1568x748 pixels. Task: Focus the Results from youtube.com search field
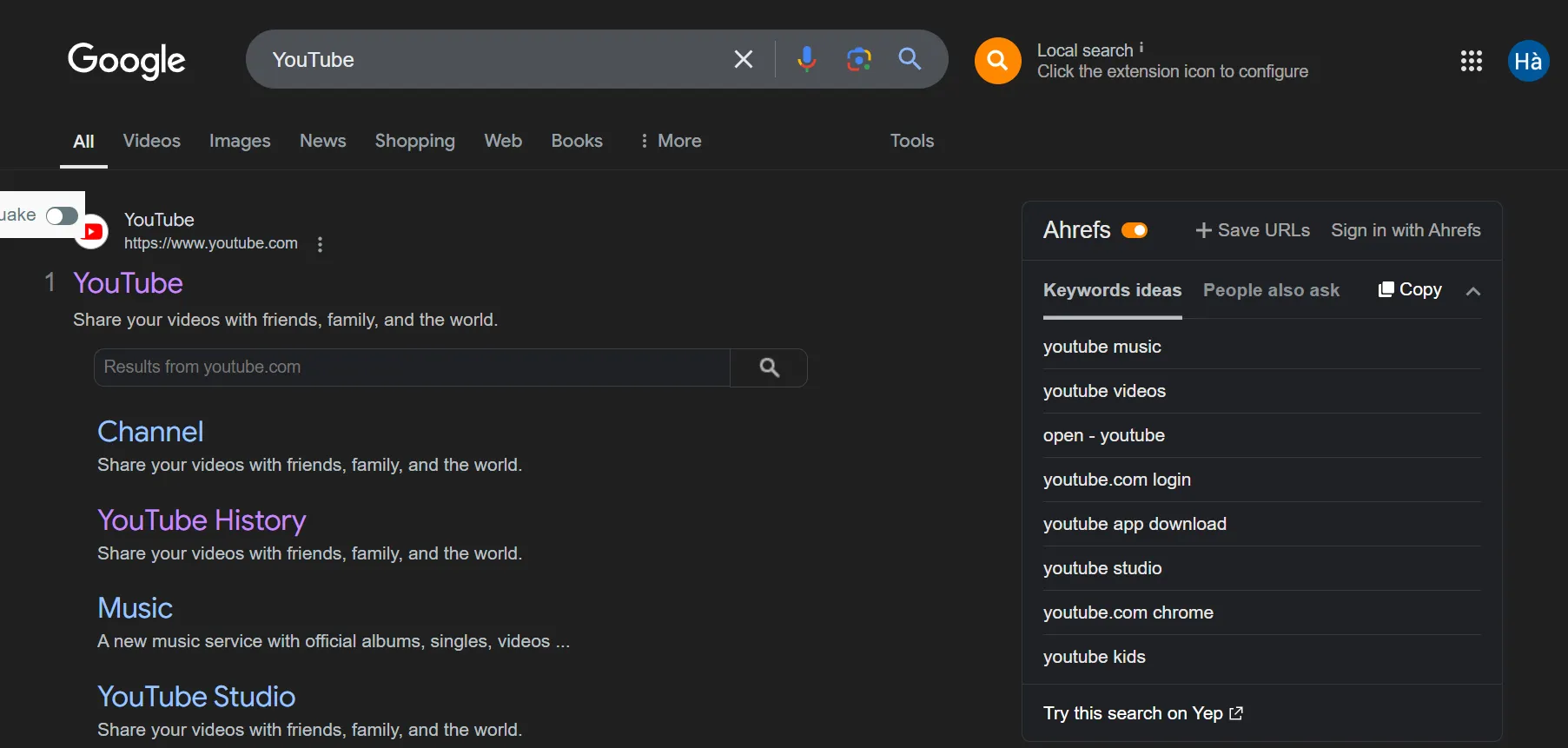(x=412, y=367)
